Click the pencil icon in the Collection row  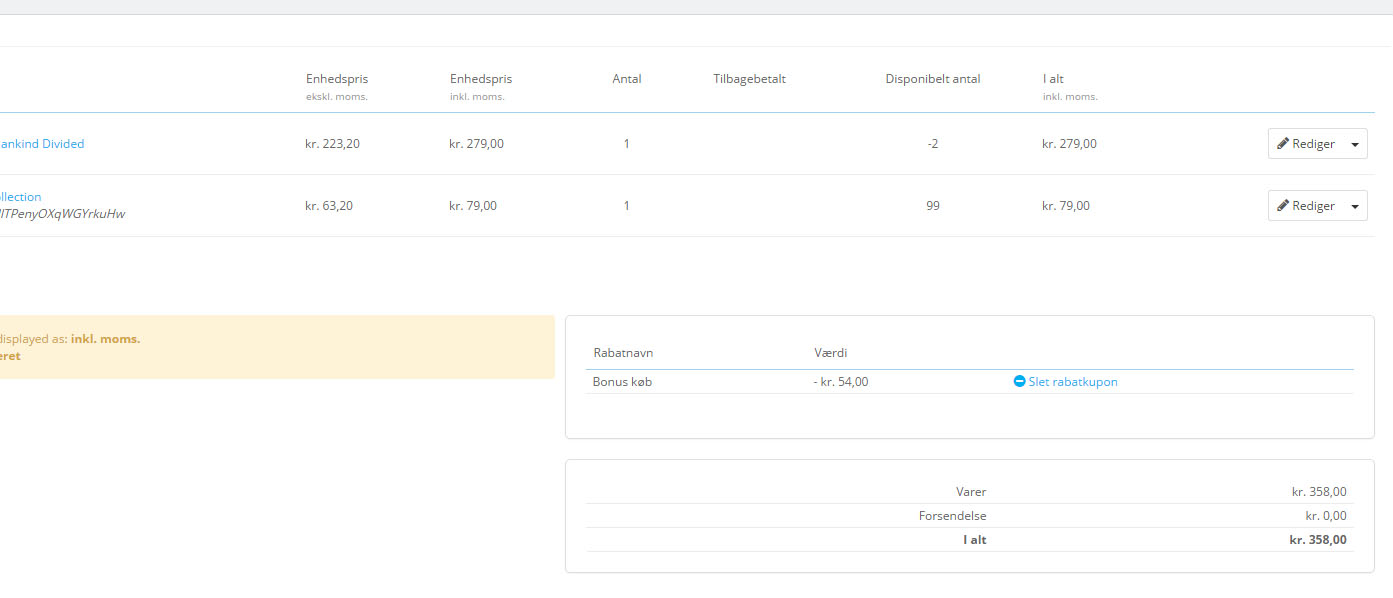click(1283, 206)
